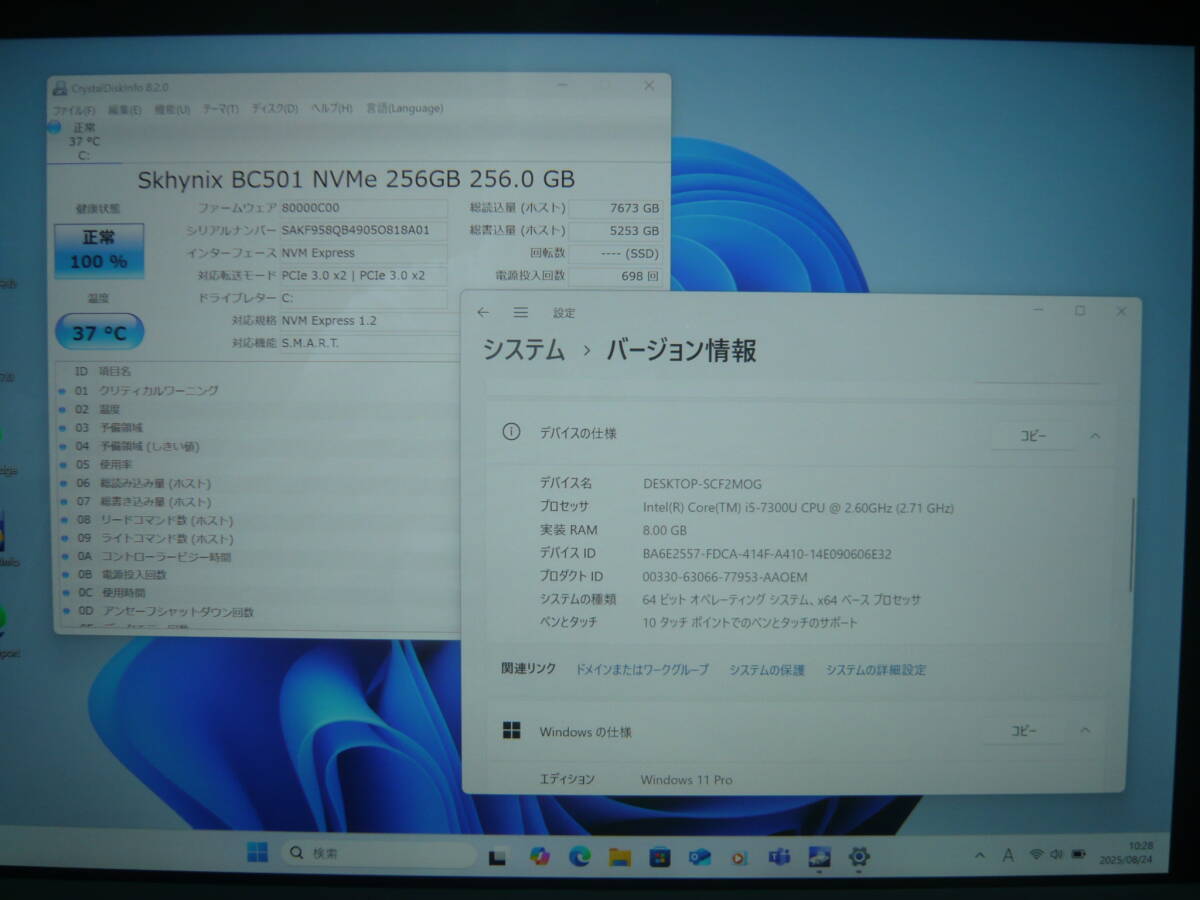Click the 項目名 column header in SMART list
Image resolution: width=1200 pixels, height=900 pixels.
pos(115,371)
